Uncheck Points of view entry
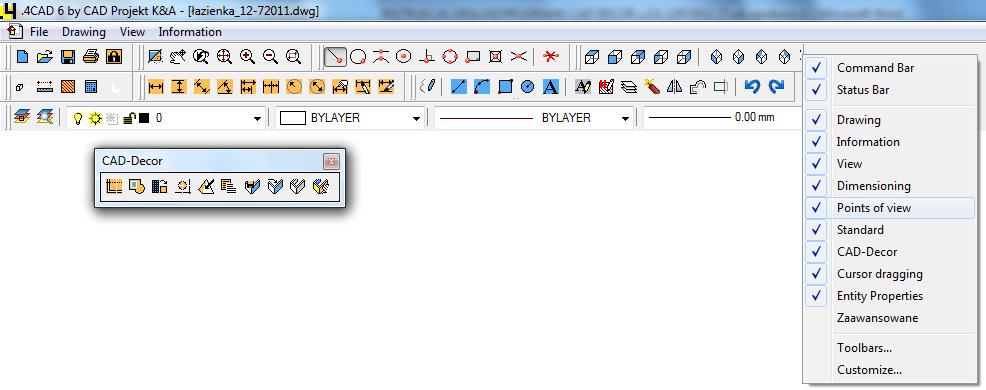Image resolution: width=986 pixels, height=390 pixels. (x=889, y=208)
